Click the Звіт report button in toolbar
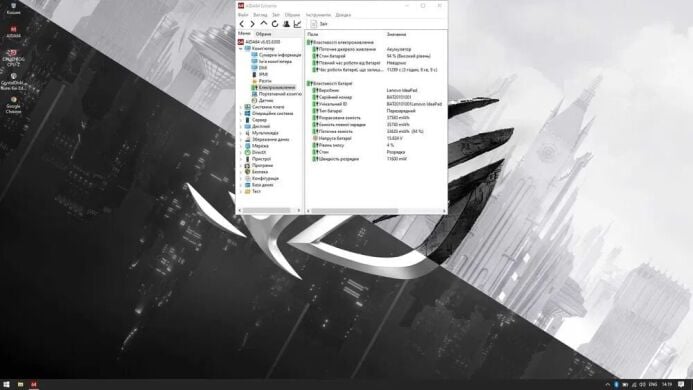The height and width of the screenshot is (390, 693). click(x=319, y=24)
